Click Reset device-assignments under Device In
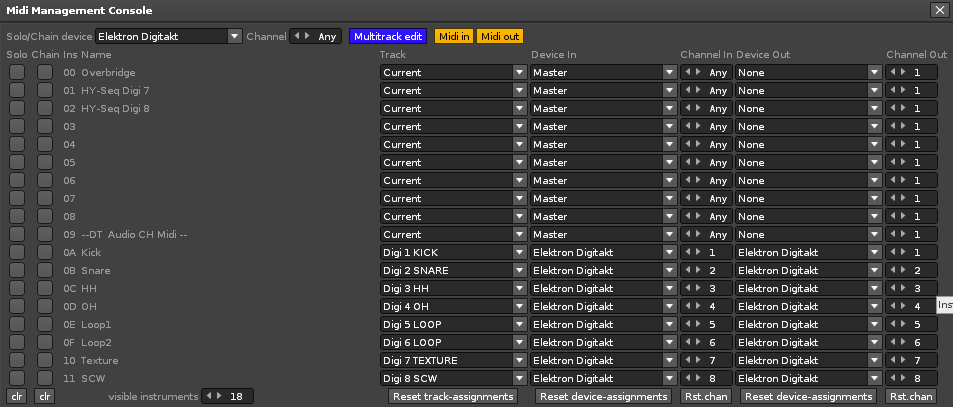 tap(604, 397)
